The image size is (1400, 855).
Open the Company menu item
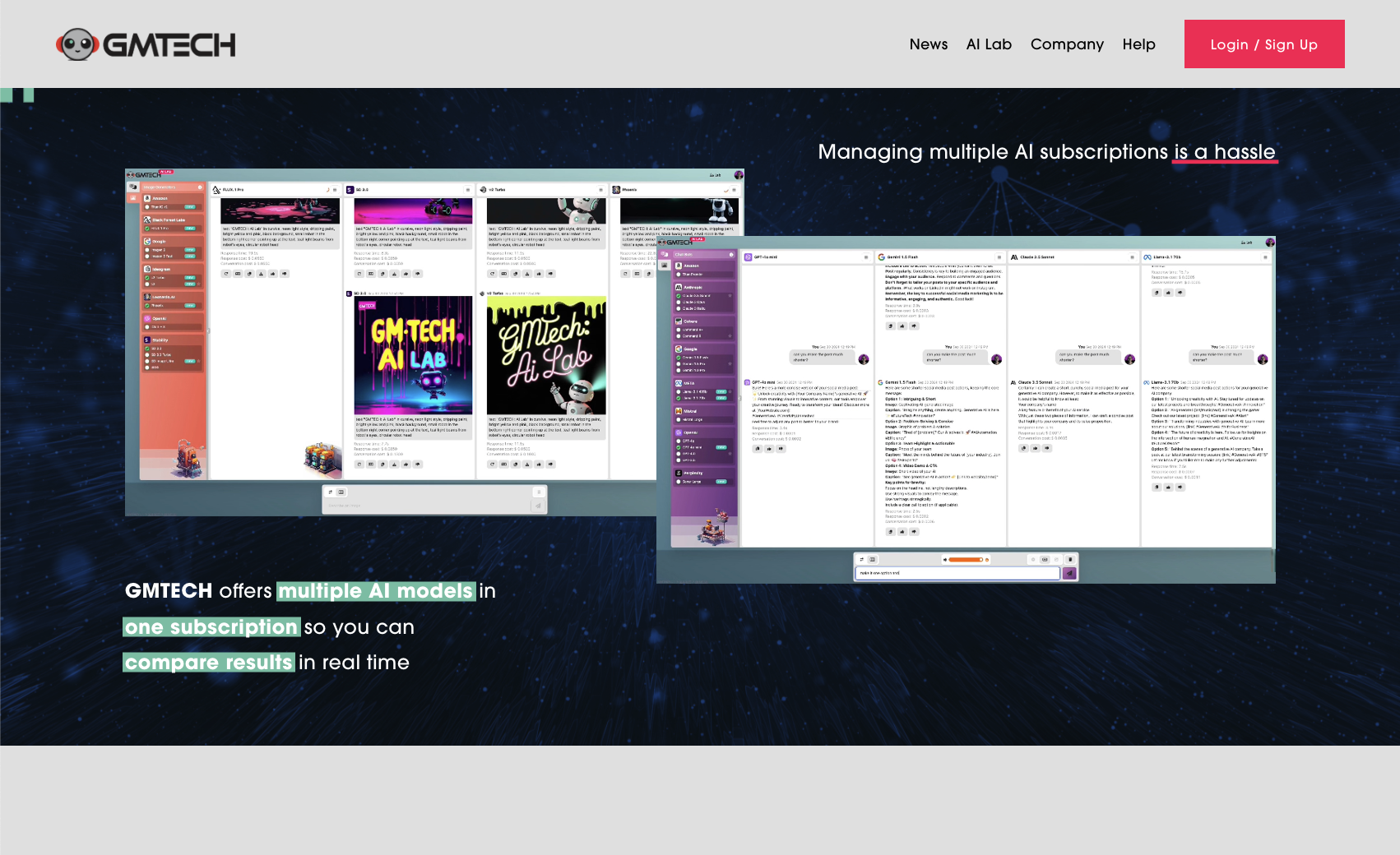(x=1067, y=44)
